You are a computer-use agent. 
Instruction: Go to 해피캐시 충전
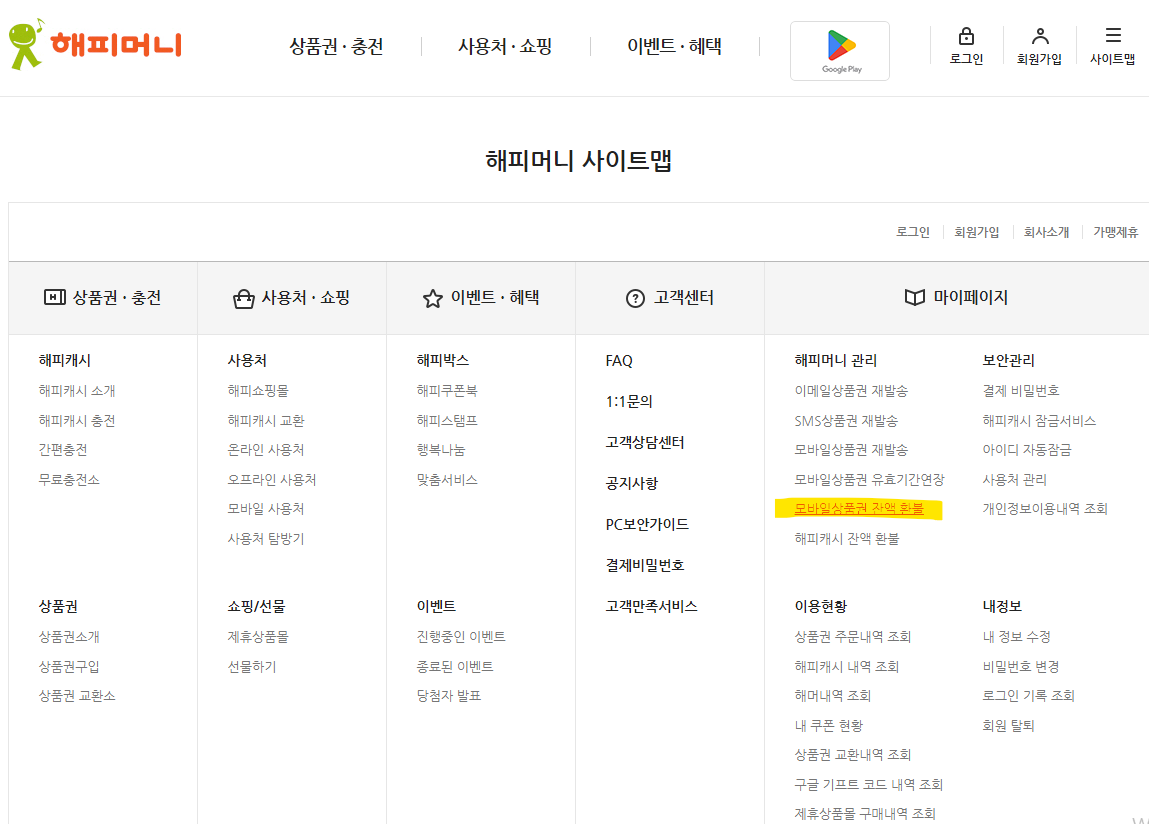tap(77, 421)
